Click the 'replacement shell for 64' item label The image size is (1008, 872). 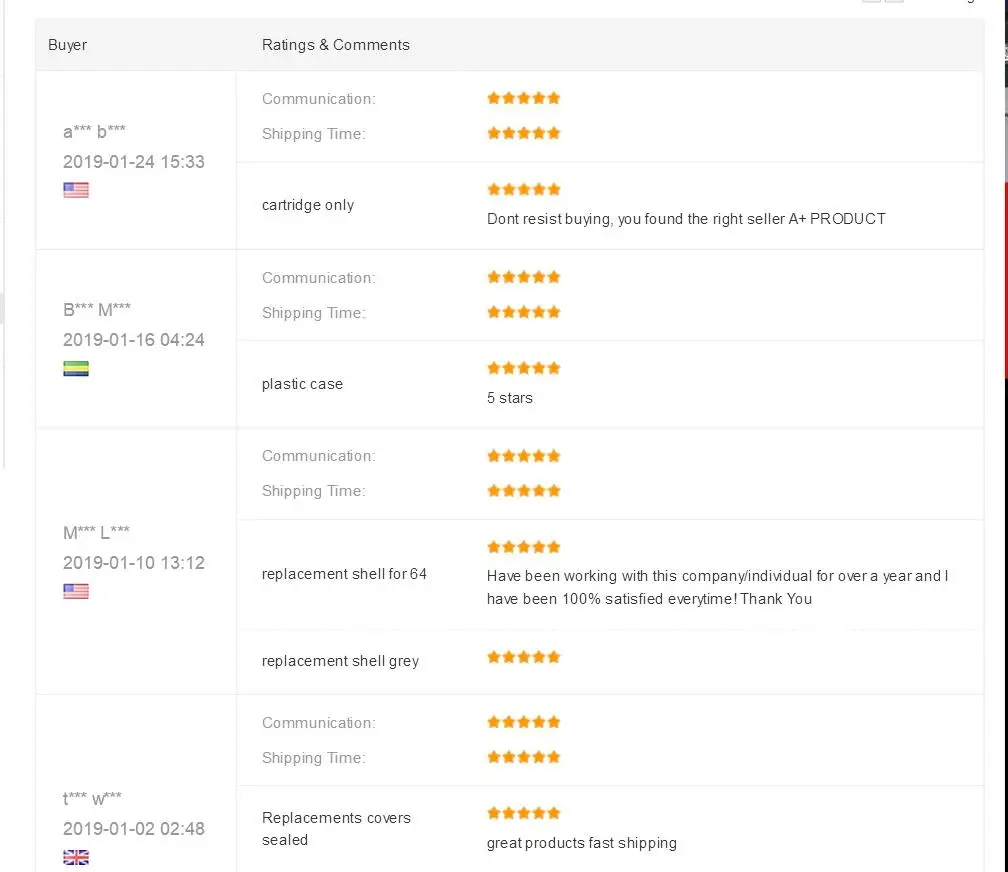(x=344, y=574)
